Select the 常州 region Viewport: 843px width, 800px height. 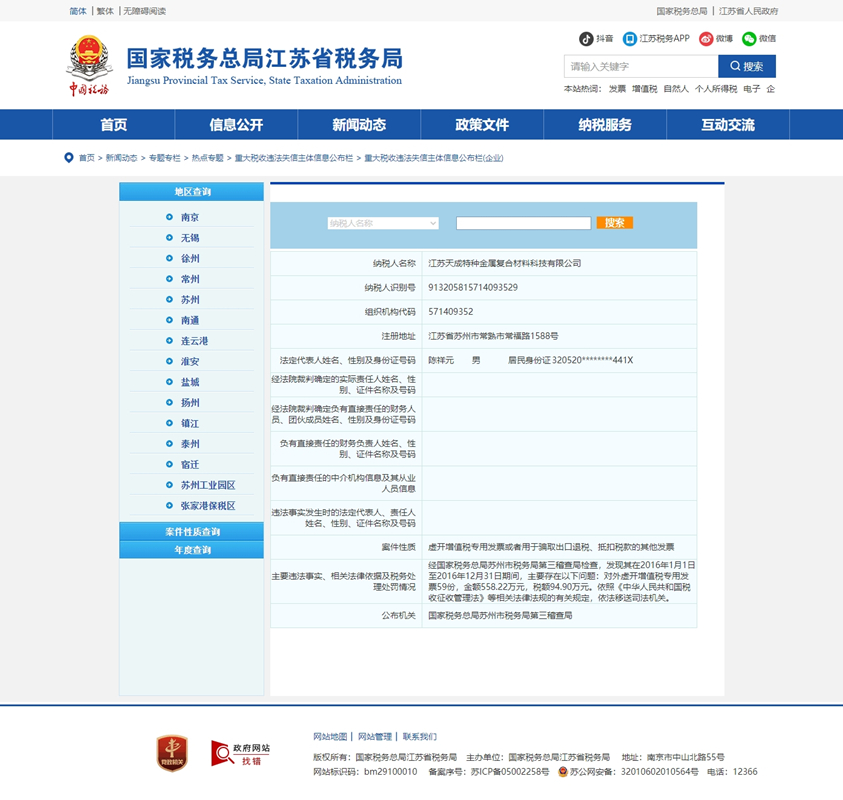coord(190,279)
